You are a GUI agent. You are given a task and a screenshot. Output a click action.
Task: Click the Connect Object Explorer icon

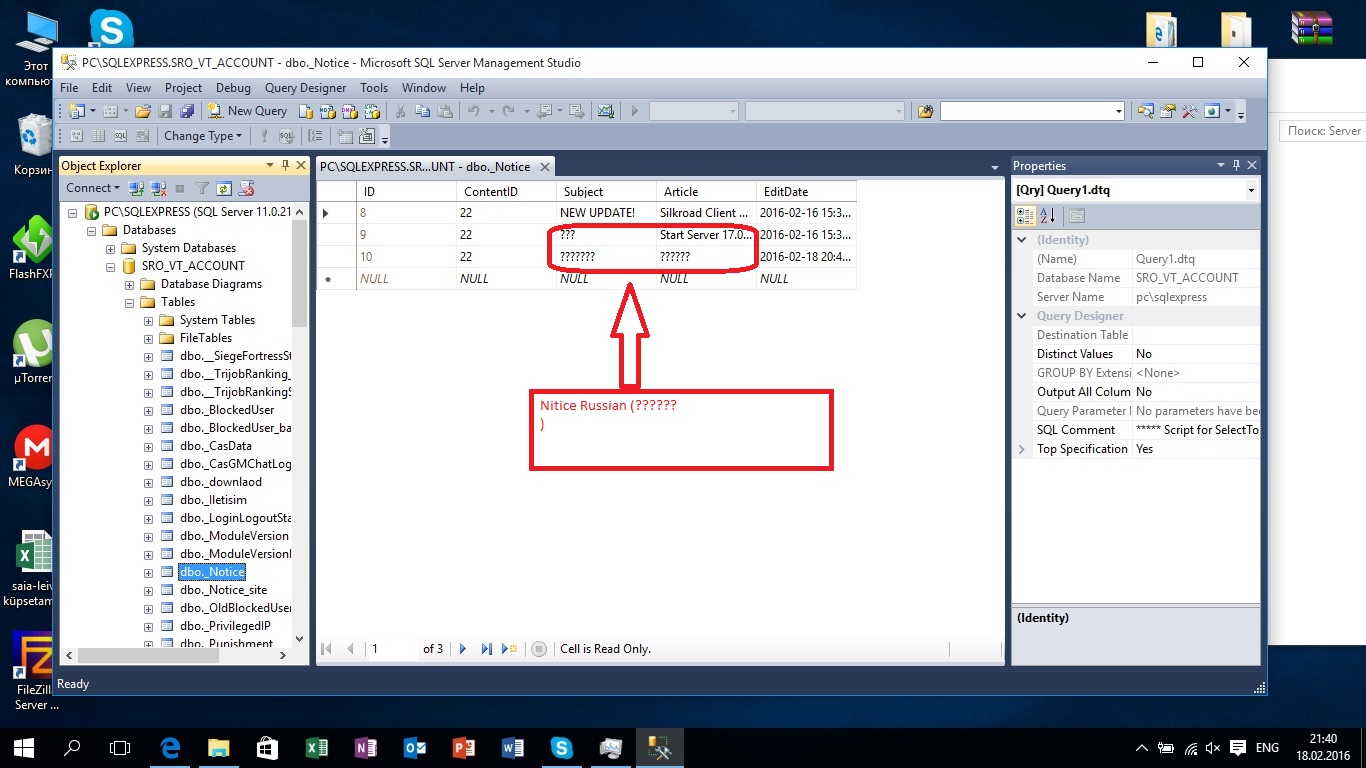coord(137,188)
